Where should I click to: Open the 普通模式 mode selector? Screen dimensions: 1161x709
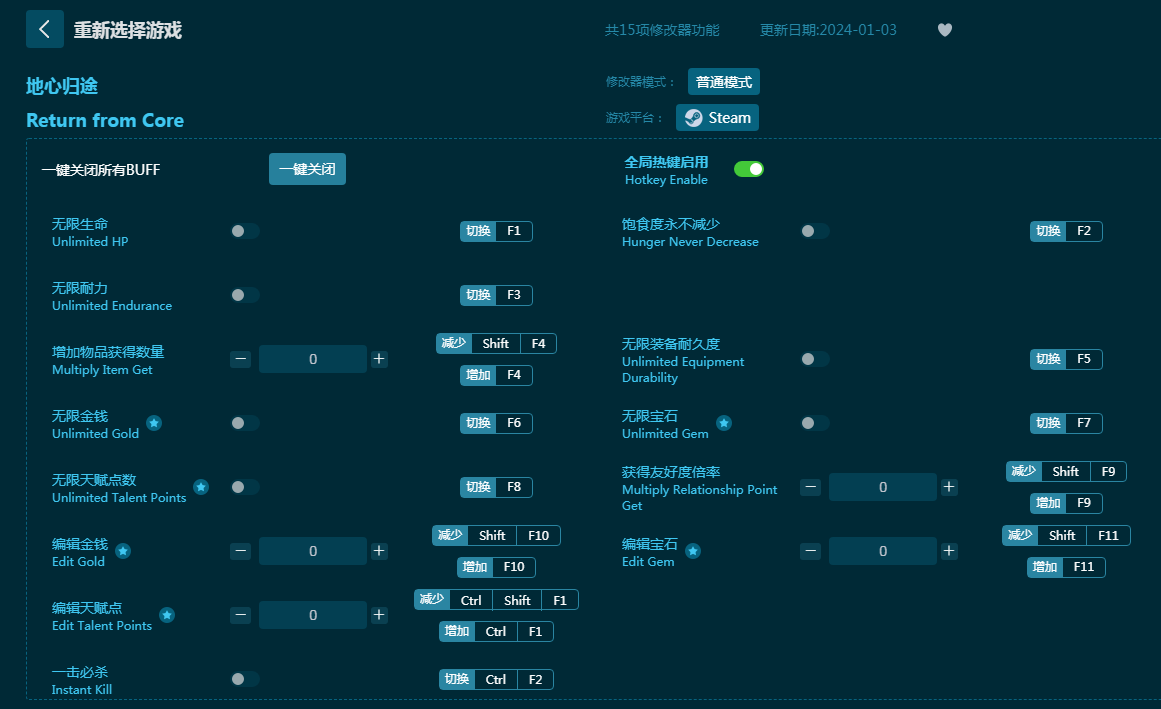click(x=724, y=82)
